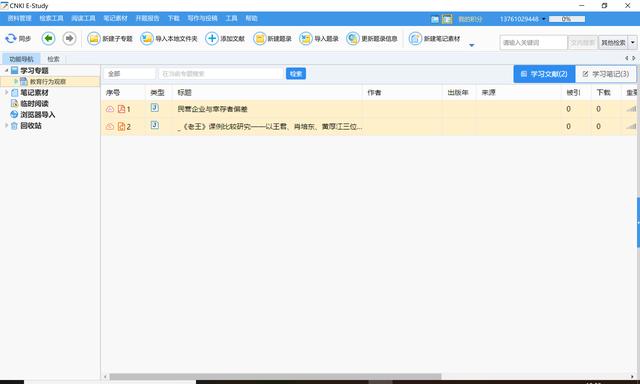Expand the 笔记素材 tree node

7,93
